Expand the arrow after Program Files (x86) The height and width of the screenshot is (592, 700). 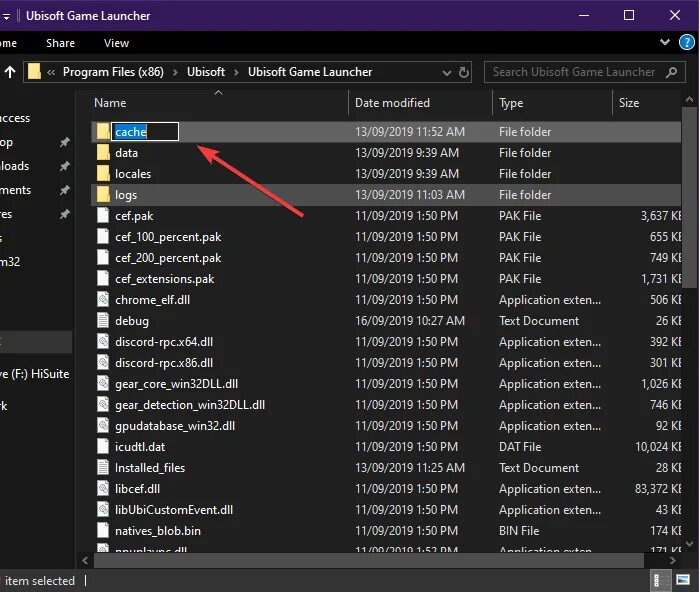(x=175, y=72)
